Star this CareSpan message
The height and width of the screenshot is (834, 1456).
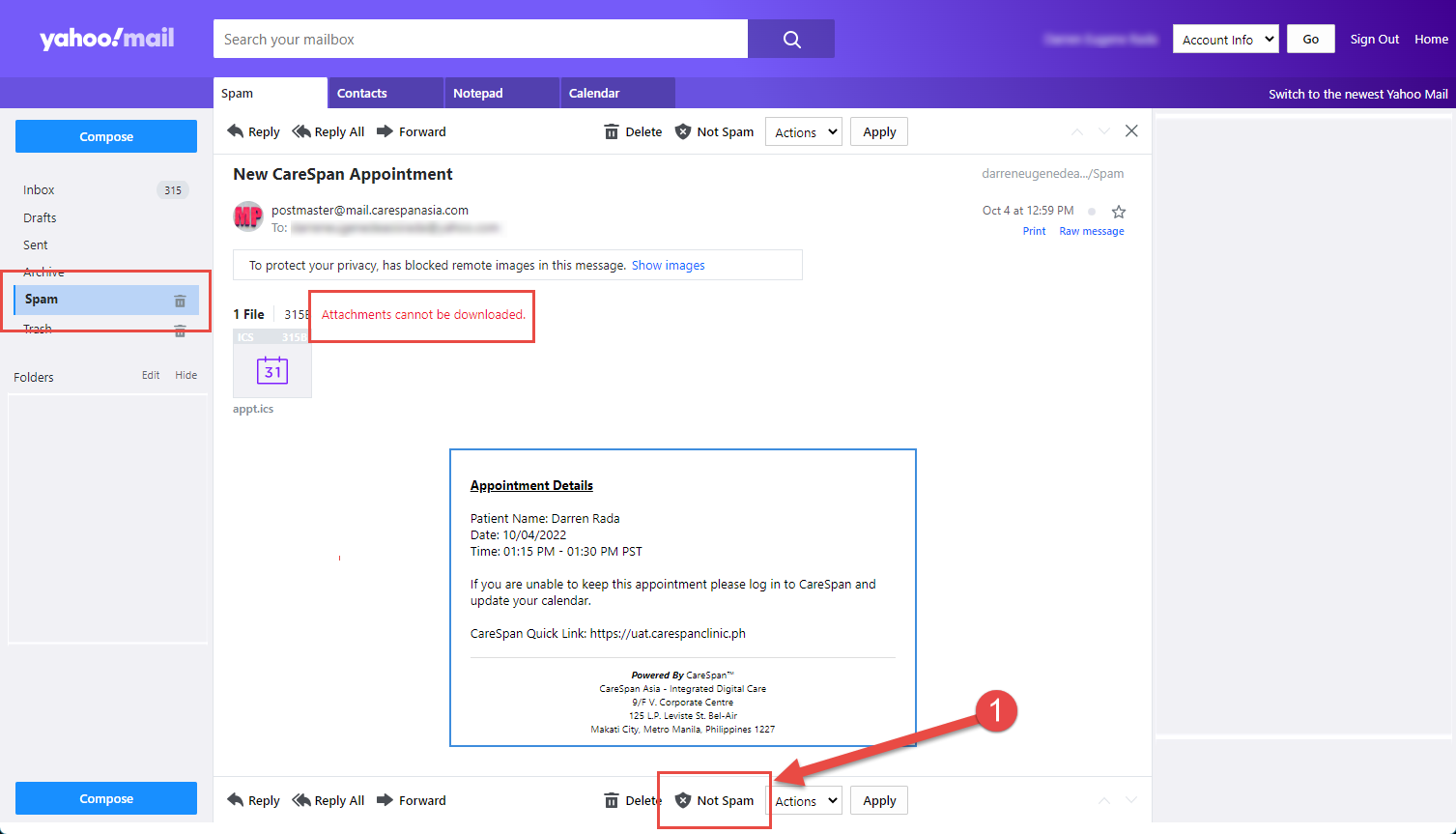click(x=1119, y=212)
